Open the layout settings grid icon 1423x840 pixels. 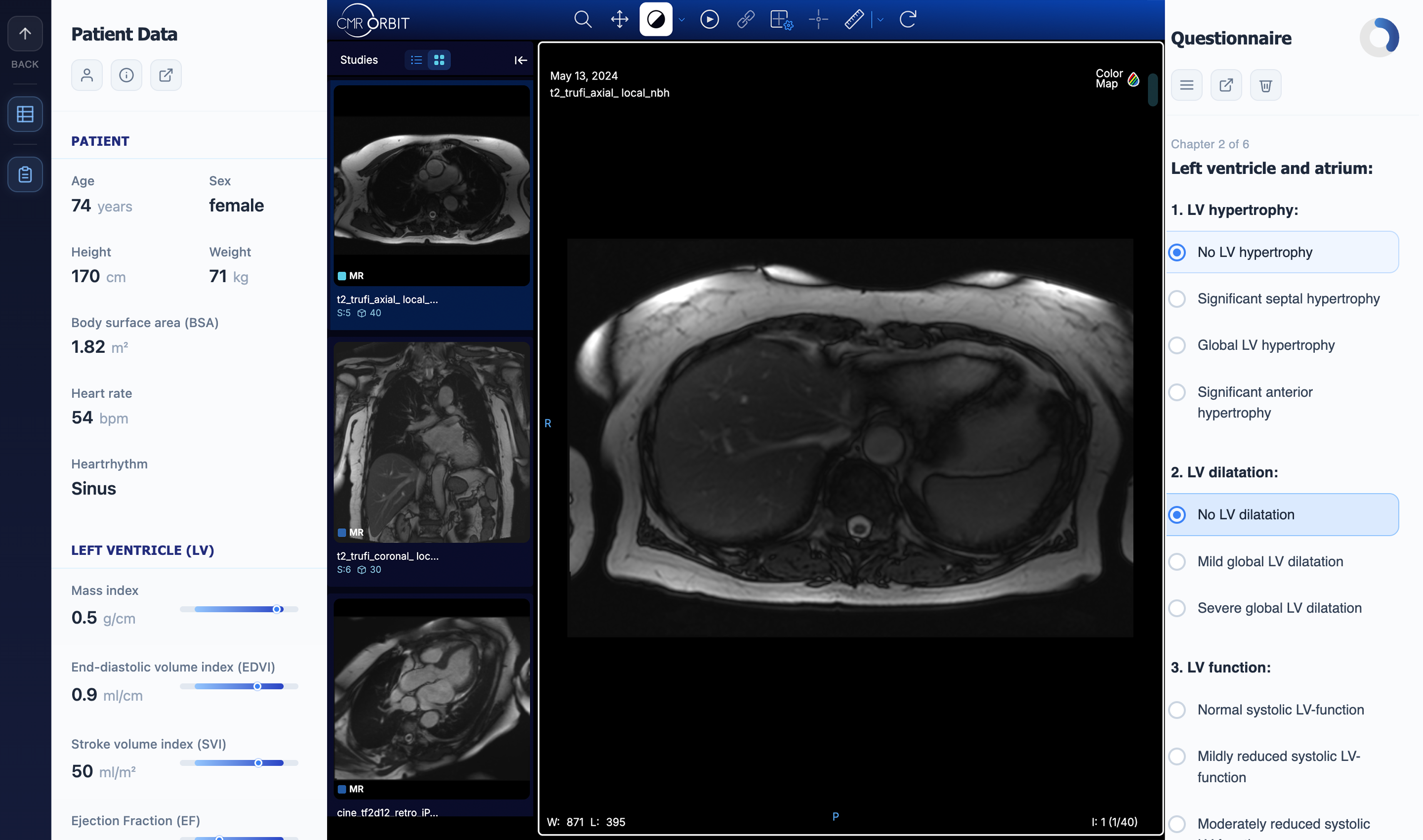coord(780,20)
